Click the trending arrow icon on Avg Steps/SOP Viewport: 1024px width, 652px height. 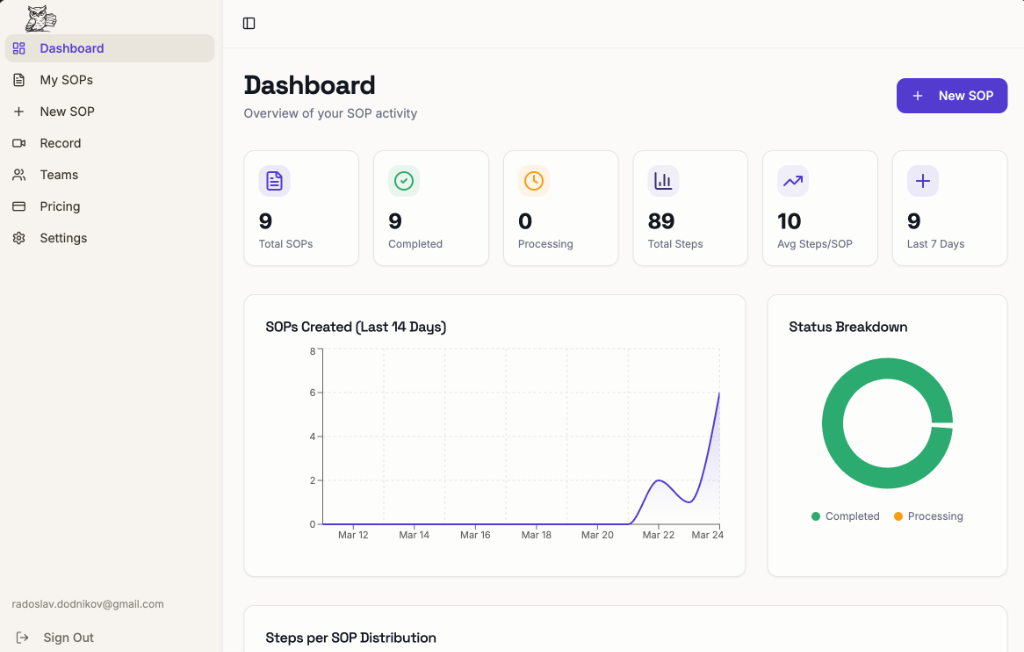pos(792,181)
